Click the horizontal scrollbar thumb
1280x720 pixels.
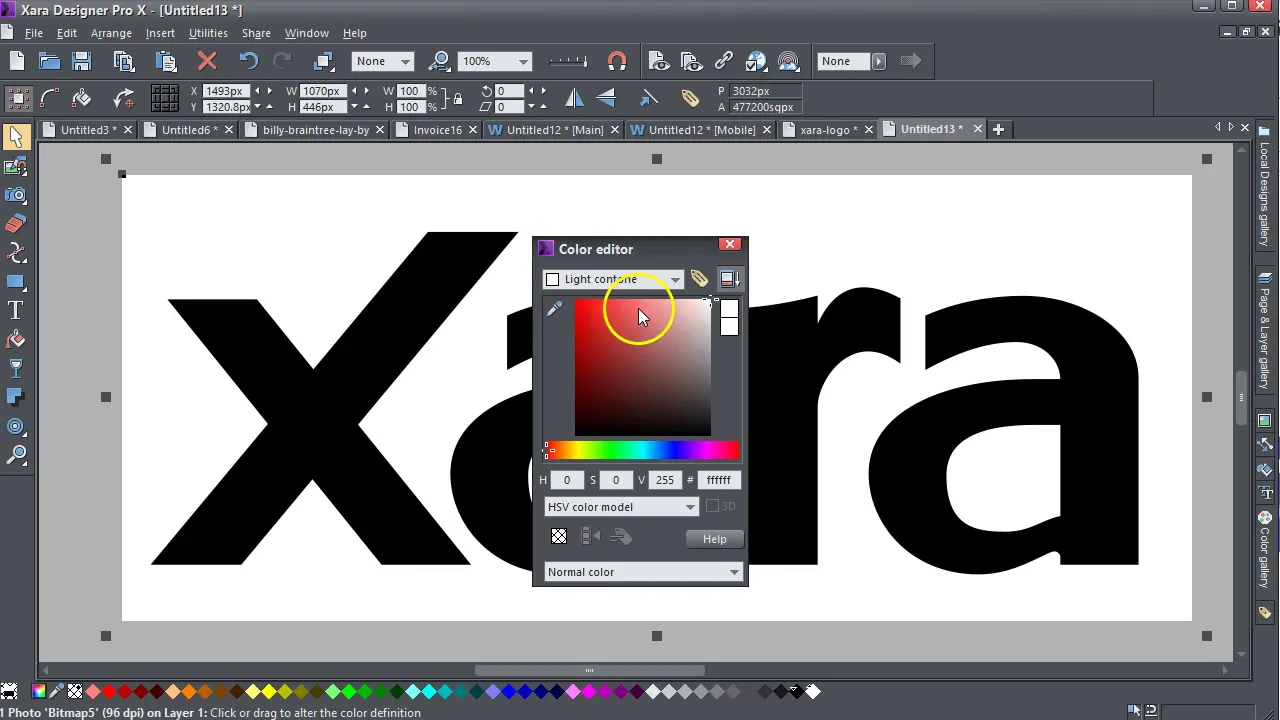590,670
